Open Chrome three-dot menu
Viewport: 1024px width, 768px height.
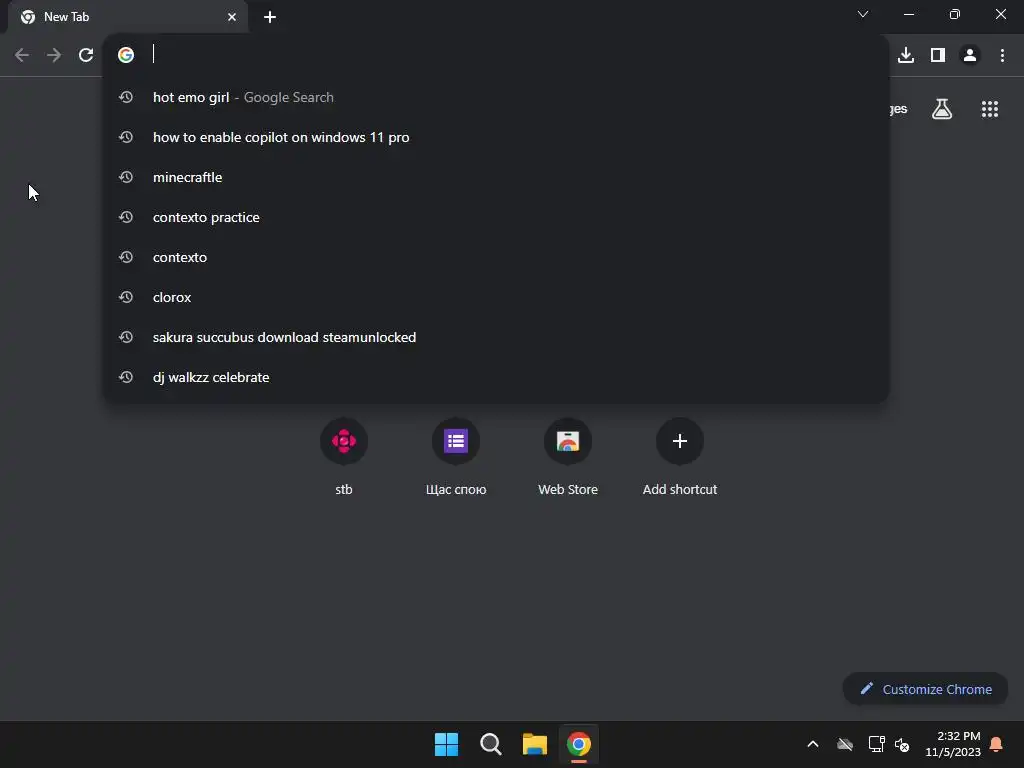tap(1002, 55)
